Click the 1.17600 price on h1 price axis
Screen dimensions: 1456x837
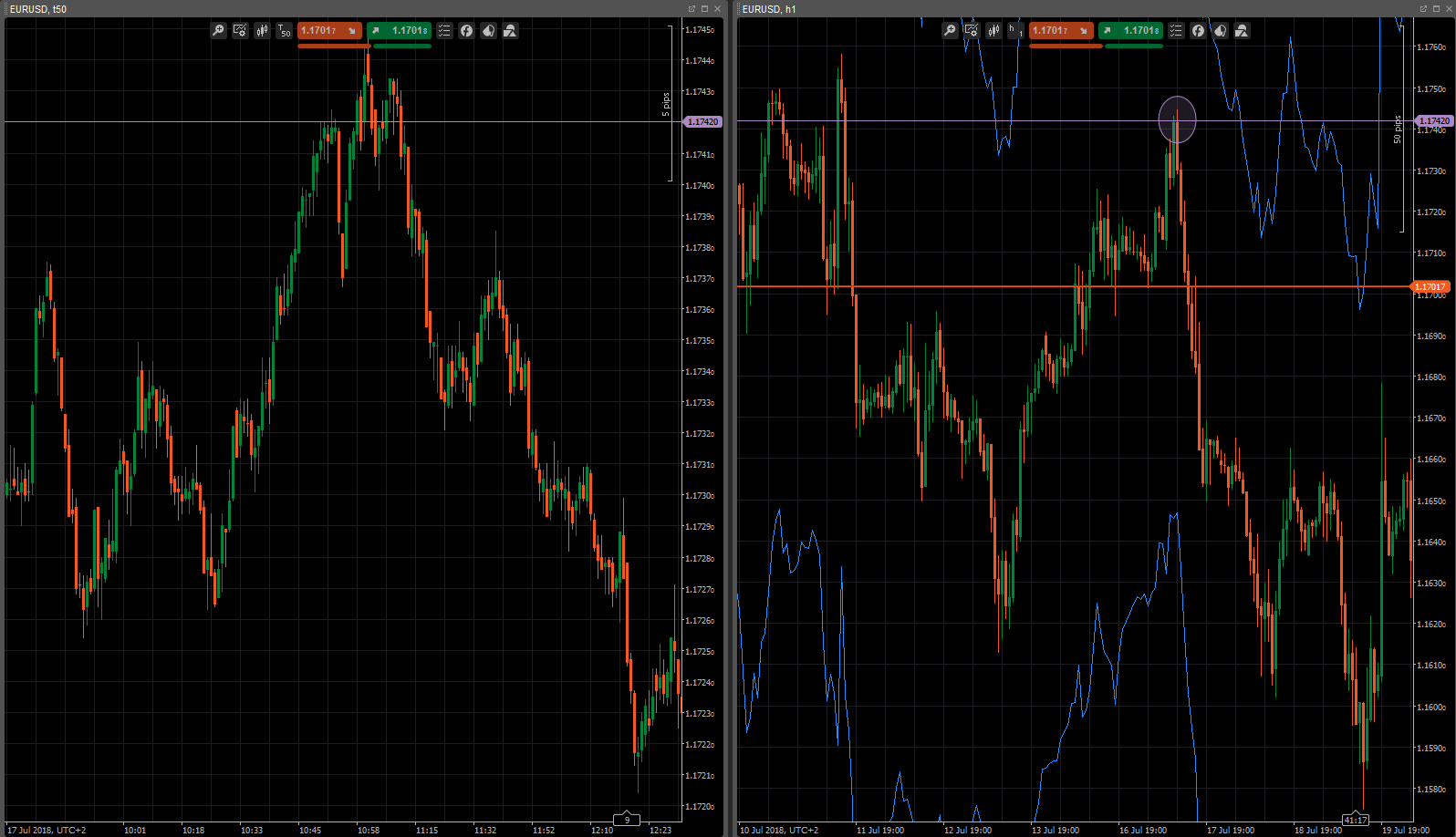click(1430, 47)
